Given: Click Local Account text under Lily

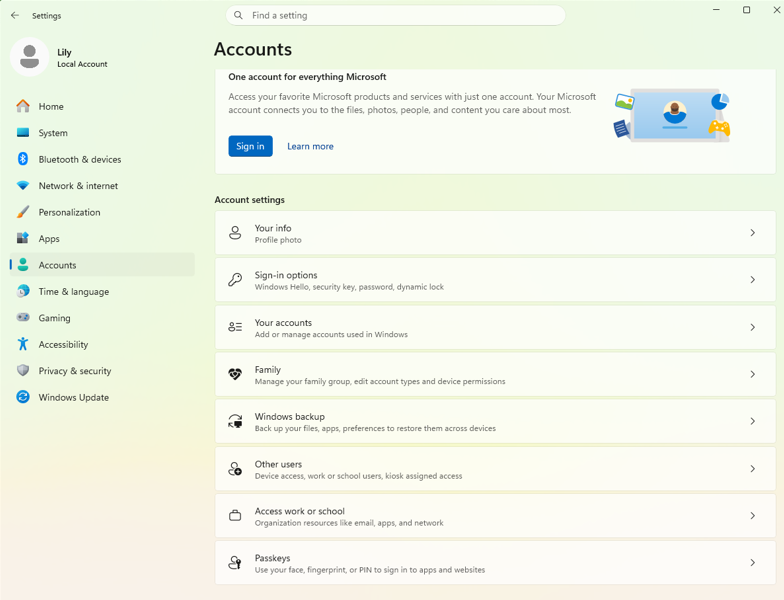Looking at the screenshot, I should [82, 64].
